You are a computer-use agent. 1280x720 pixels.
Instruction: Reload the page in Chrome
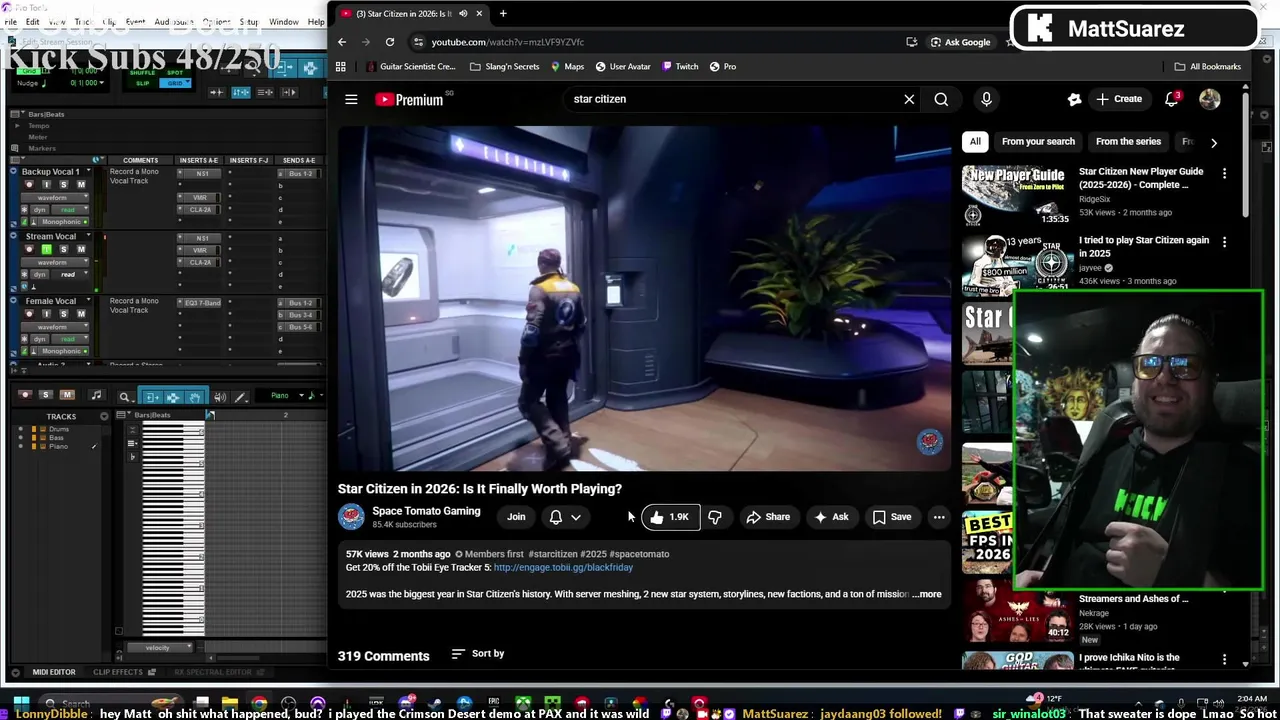point(390,42)
